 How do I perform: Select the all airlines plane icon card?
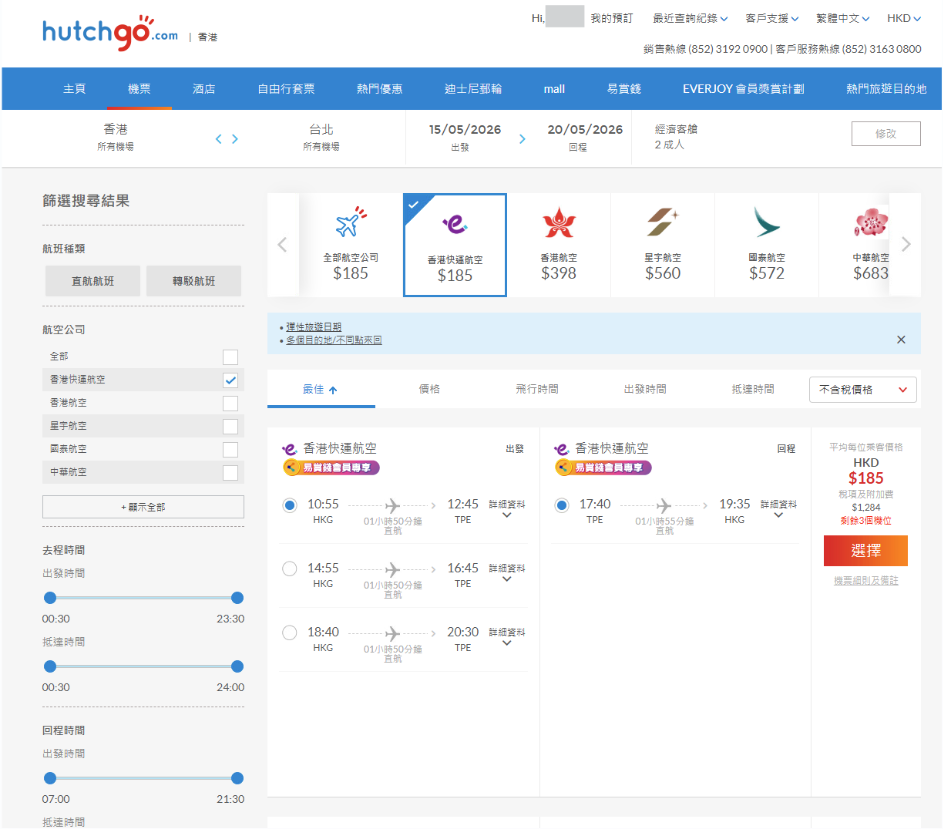[351, 245]
